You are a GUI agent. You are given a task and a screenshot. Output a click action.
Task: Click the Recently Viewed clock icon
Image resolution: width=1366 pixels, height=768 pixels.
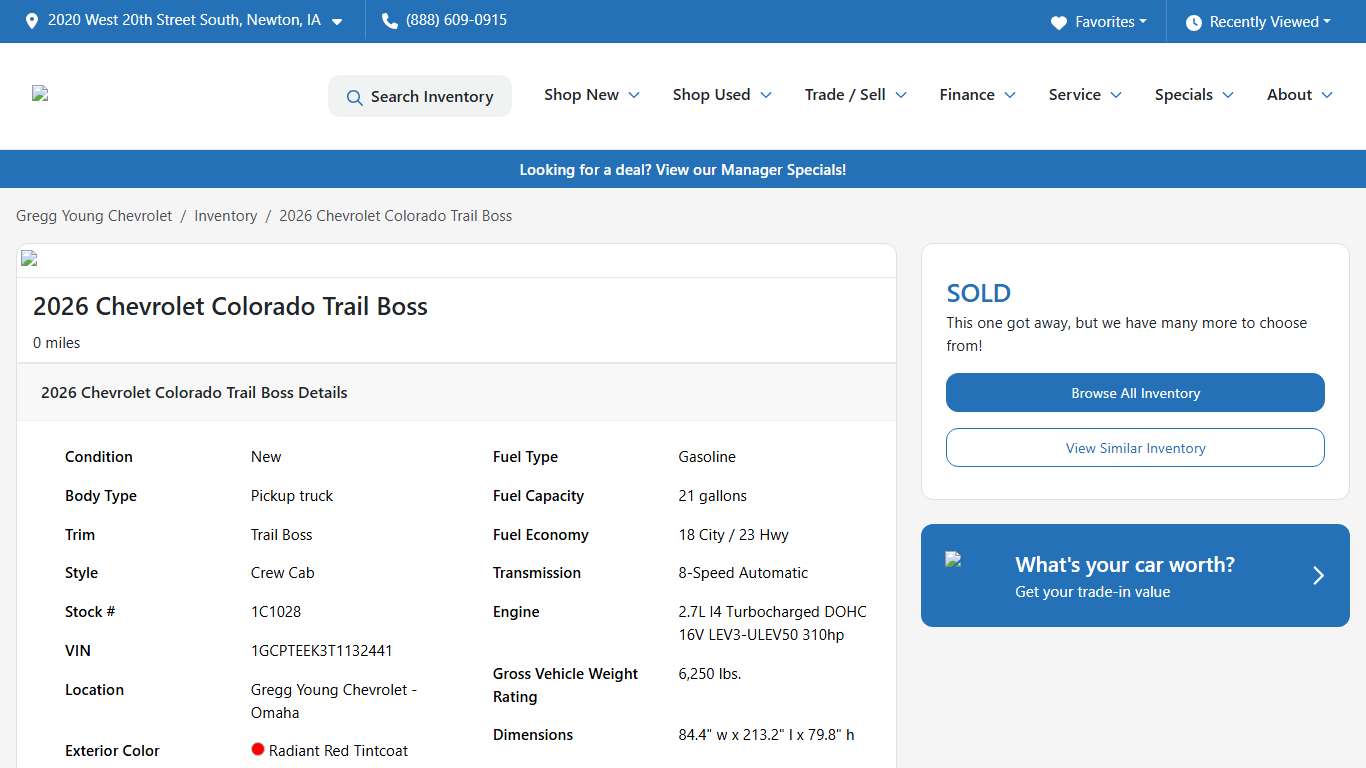coord(1193,22)
